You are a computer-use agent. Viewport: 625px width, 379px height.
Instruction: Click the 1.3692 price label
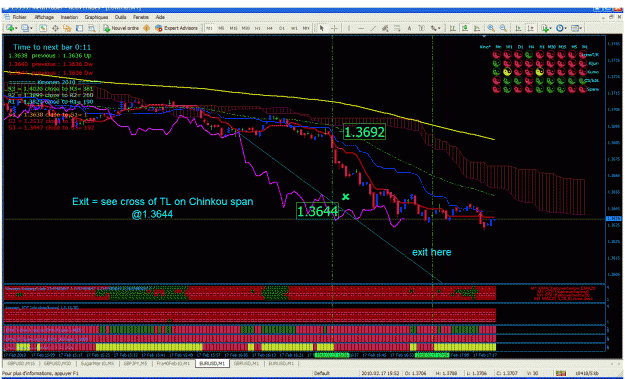[x=364, y=132]
